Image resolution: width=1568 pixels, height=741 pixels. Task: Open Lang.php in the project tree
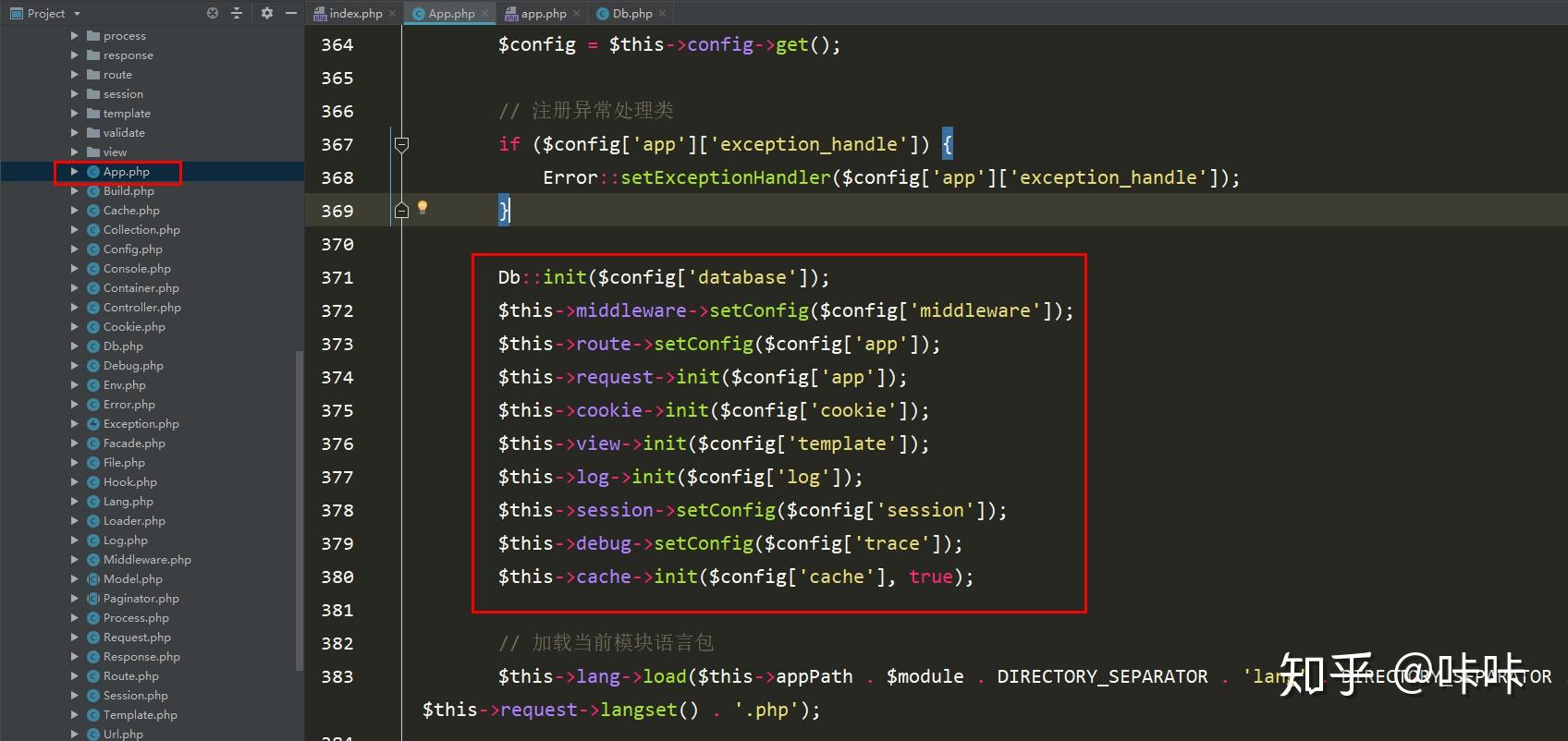point(129,502)
